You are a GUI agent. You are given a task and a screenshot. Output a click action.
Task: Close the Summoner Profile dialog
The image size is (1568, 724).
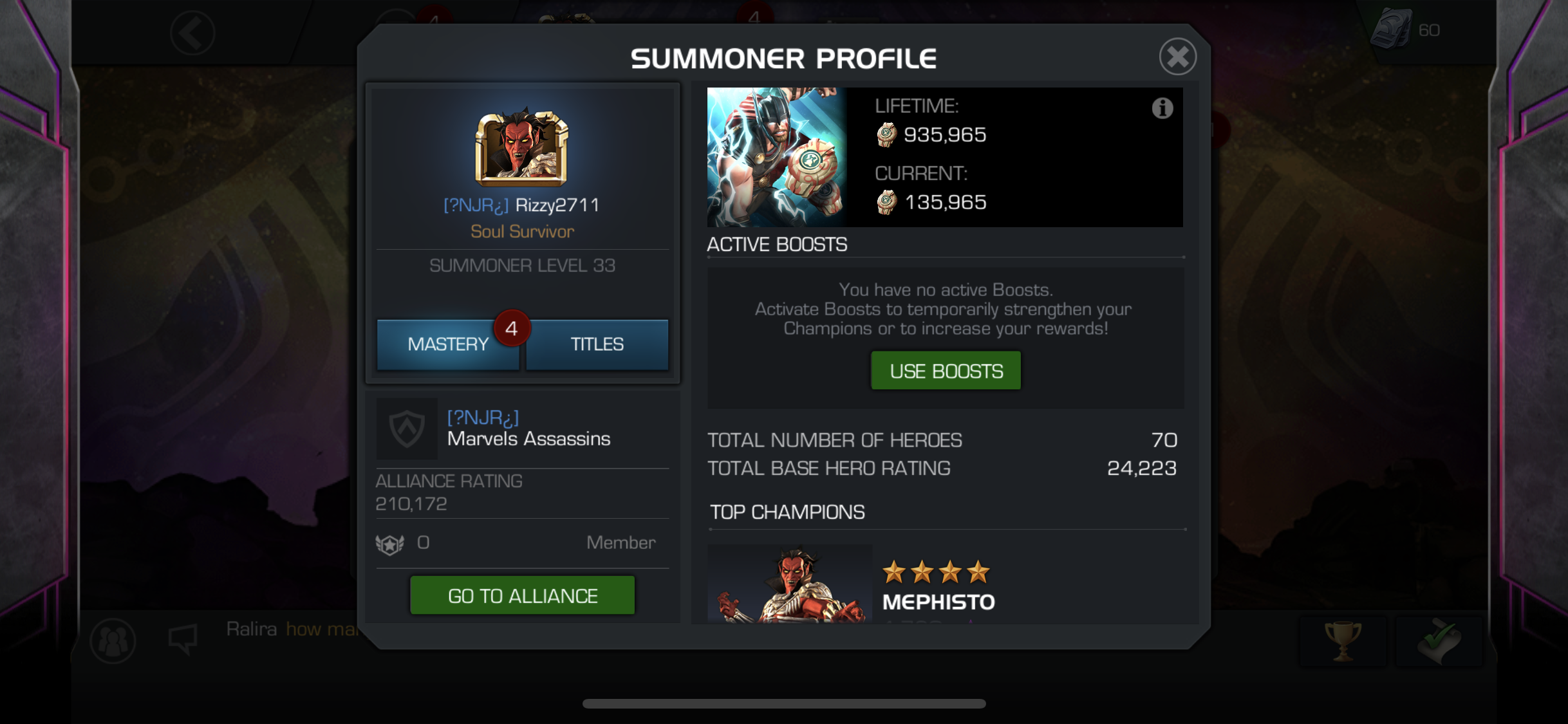1177,57
